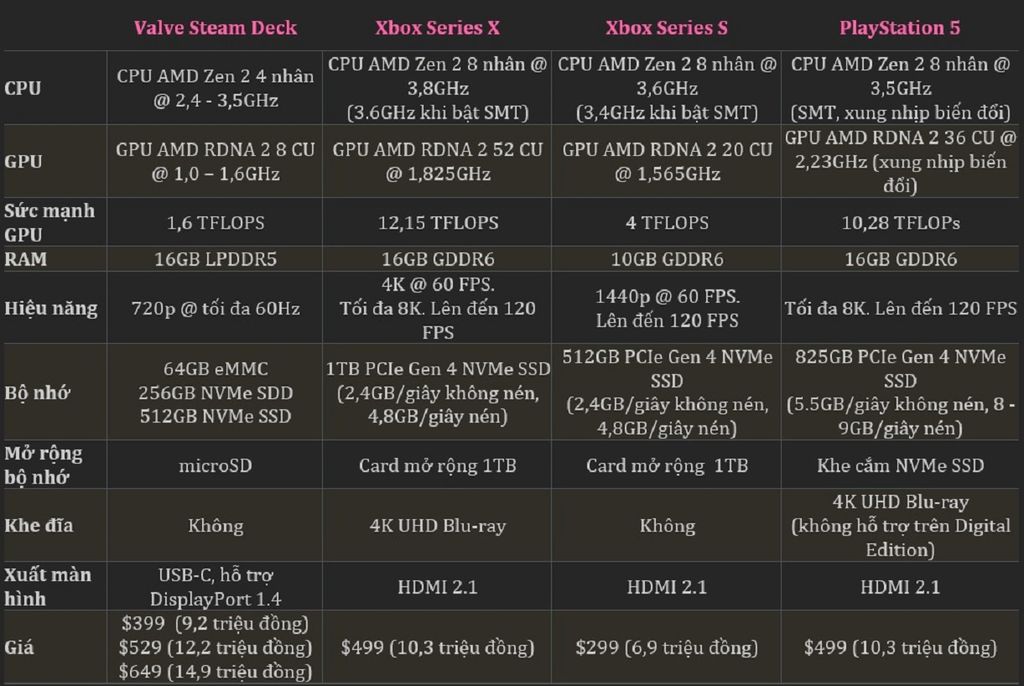Click the Xbox Series S header text
1024x686 pixels.
667,27
